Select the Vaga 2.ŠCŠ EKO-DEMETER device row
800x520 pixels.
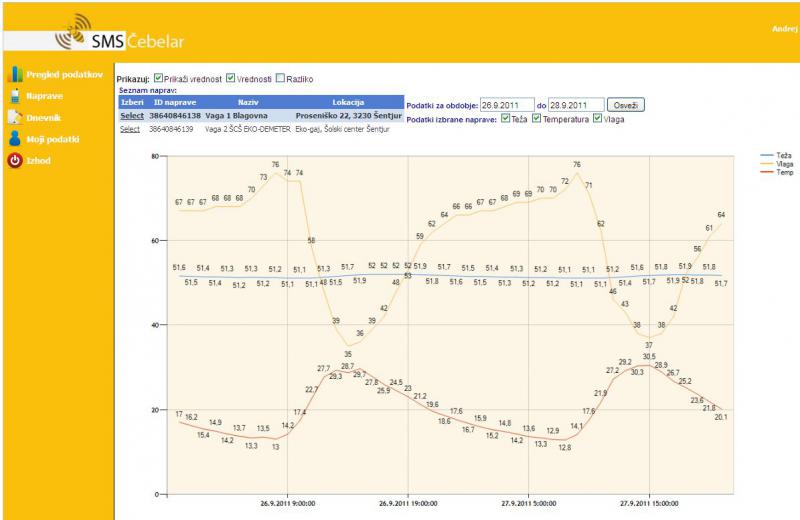click(129, 129)
